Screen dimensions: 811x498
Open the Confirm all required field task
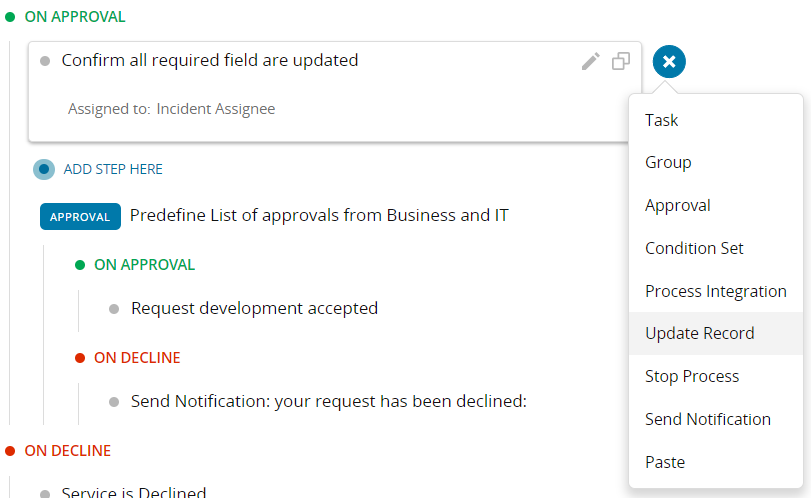[210, 60]
